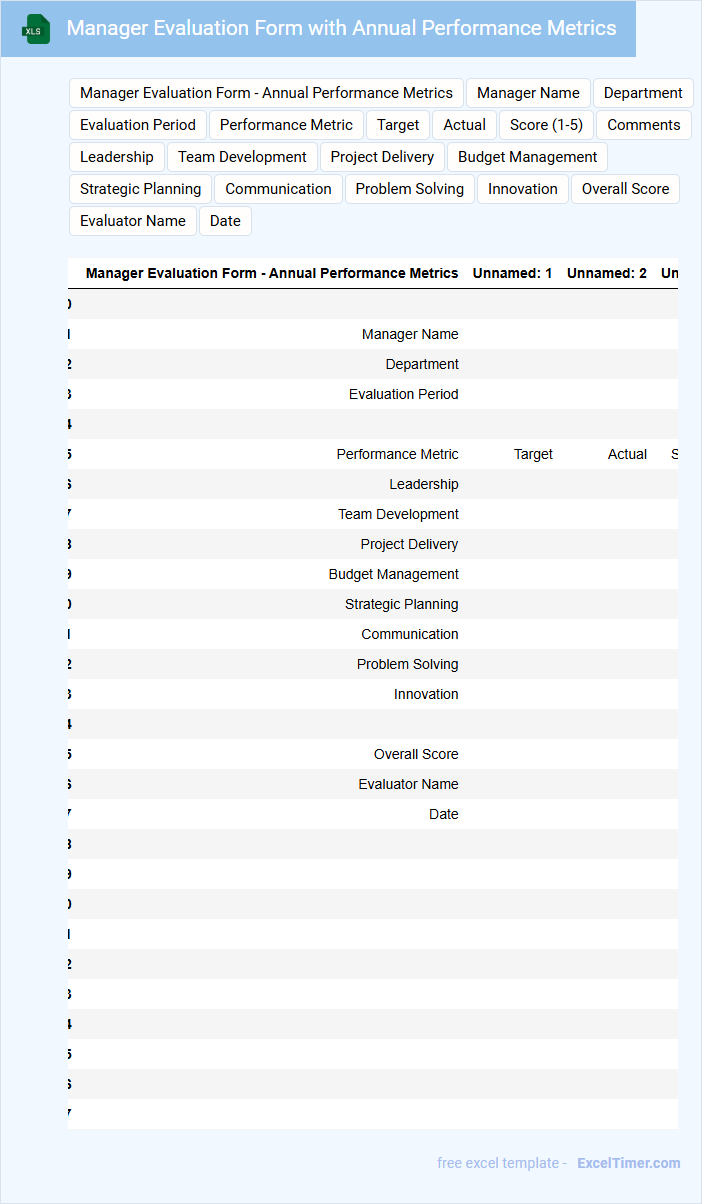Click the 'Unnamed: 1' column header
Image resolution: width=702 pixels, height=1204 pixels.
pyautogui.click(x=512, y=273)
